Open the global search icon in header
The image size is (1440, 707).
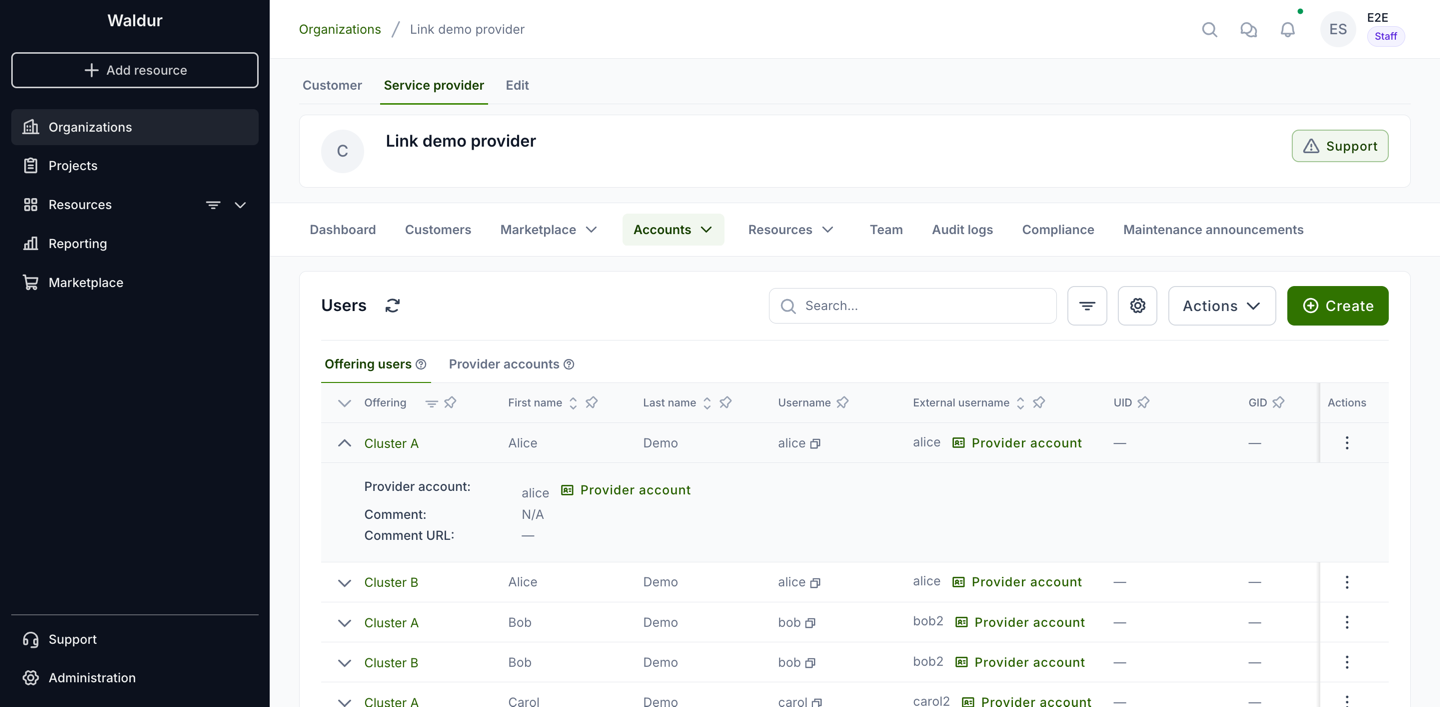(1209, 29)
